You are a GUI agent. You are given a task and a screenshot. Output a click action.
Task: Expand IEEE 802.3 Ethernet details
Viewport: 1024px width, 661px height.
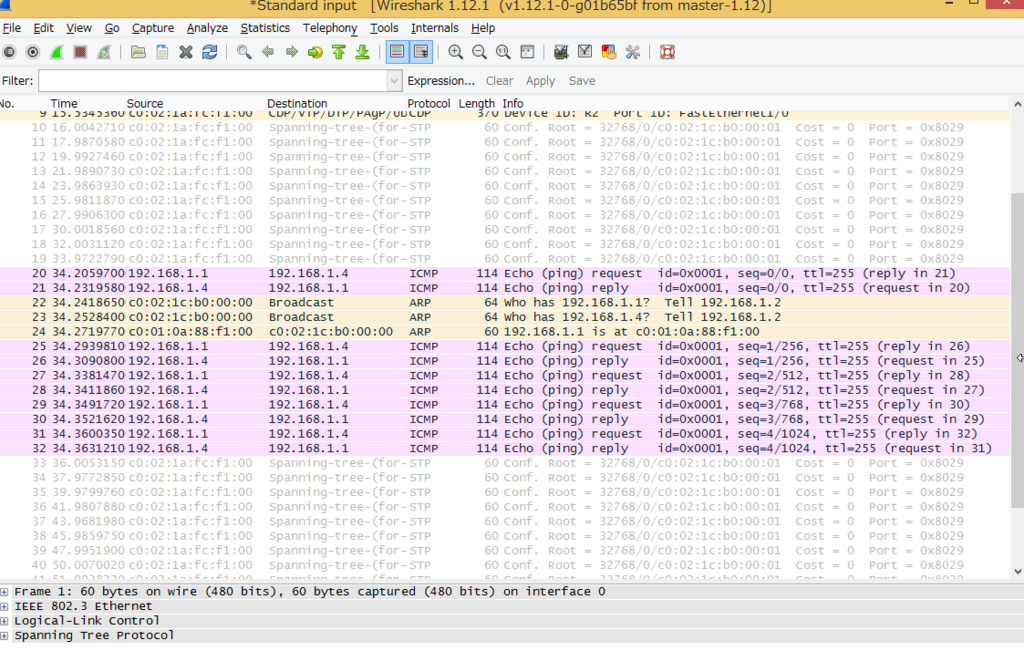(x=5, y=607)
